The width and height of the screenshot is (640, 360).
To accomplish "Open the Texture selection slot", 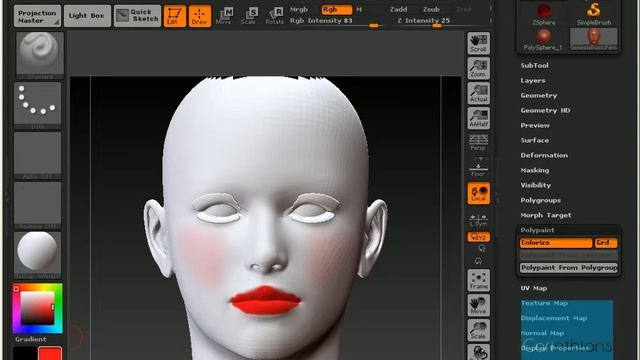I will tap(38, 205).
